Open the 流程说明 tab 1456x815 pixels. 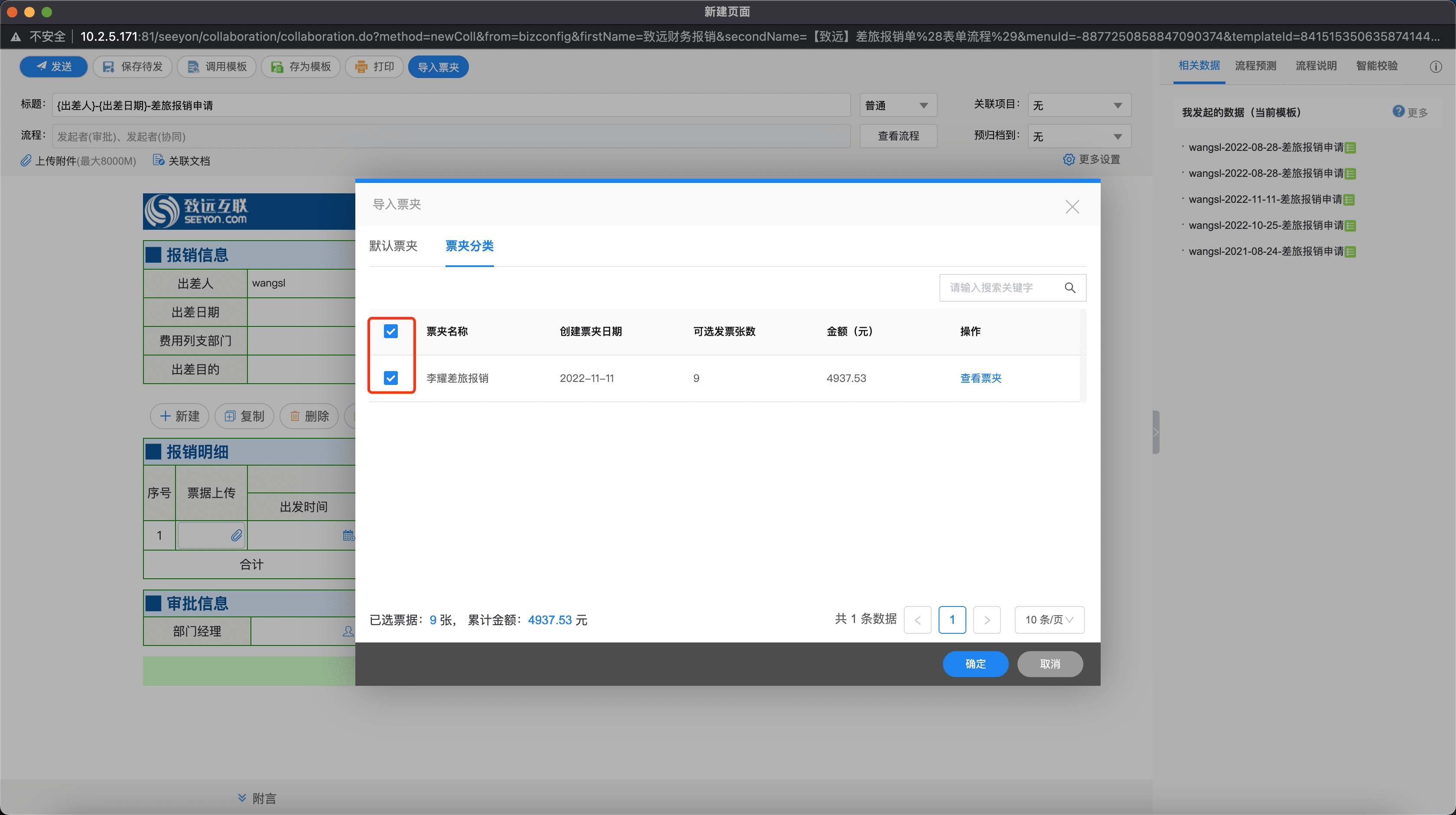[1316, 65]
